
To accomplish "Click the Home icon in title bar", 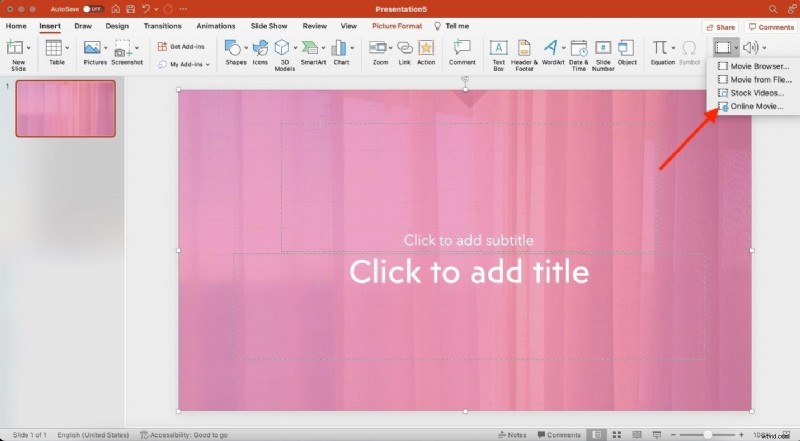I will click(116, 9).
